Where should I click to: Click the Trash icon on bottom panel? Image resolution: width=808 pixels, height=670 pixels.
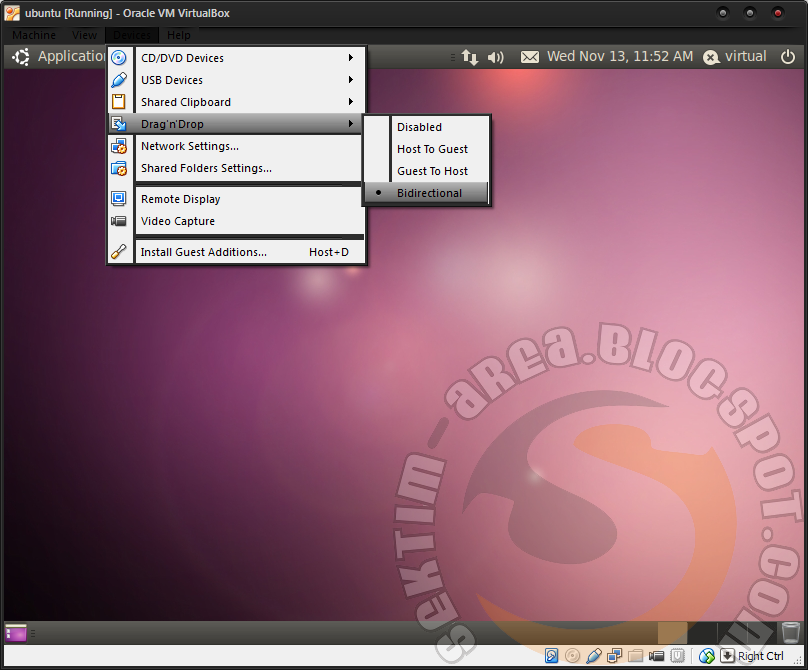(790, 632)
